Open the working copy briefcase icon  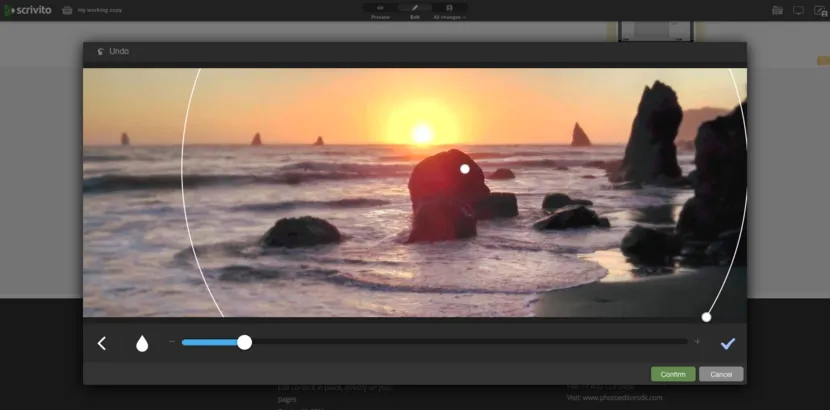67,10
